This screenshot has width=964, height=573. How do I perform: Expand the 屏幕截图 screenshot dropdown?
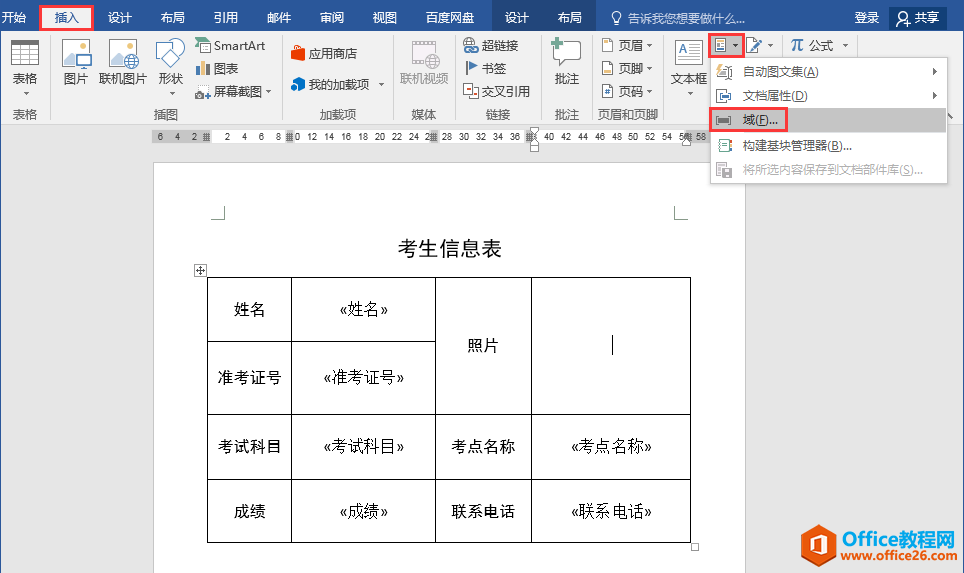tap(268, 91)
